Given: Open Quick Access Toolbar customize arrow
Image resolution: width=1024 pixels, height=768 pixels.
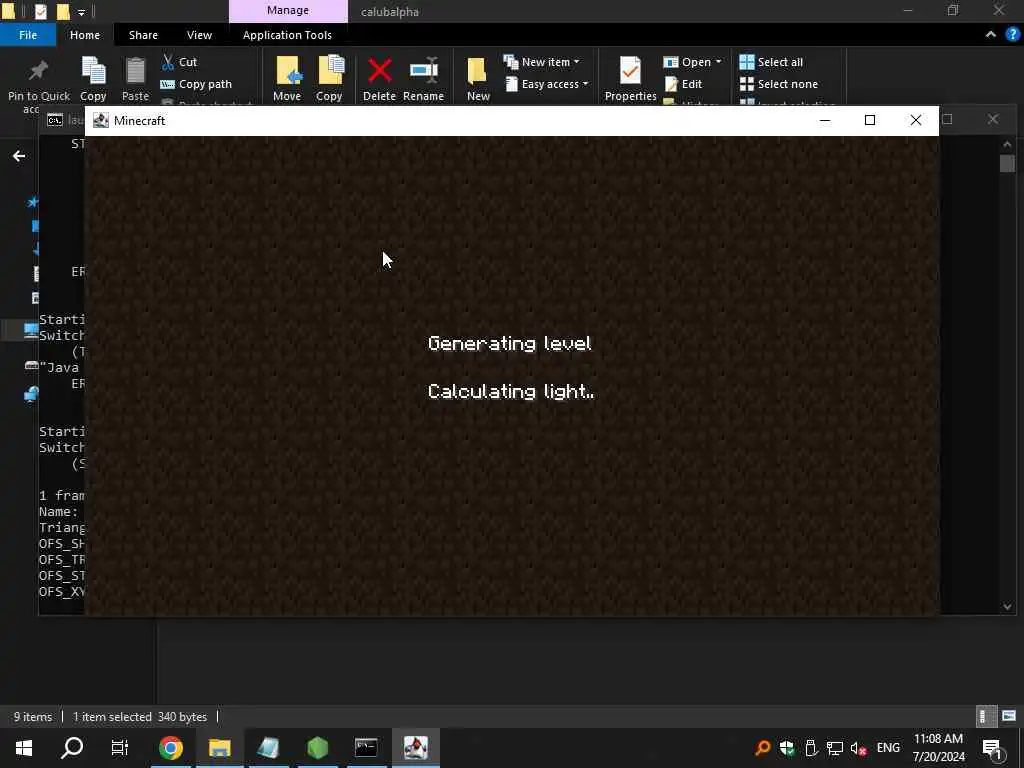Looking at the screenshot, I should [82, 12].
